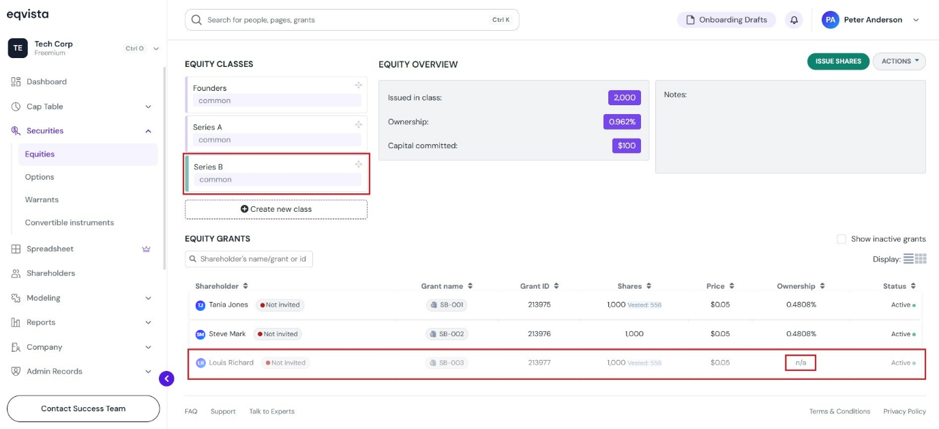Open Equities submenu item
The height and width of the screenshot is (429, 939).
(x=88, y=154)
